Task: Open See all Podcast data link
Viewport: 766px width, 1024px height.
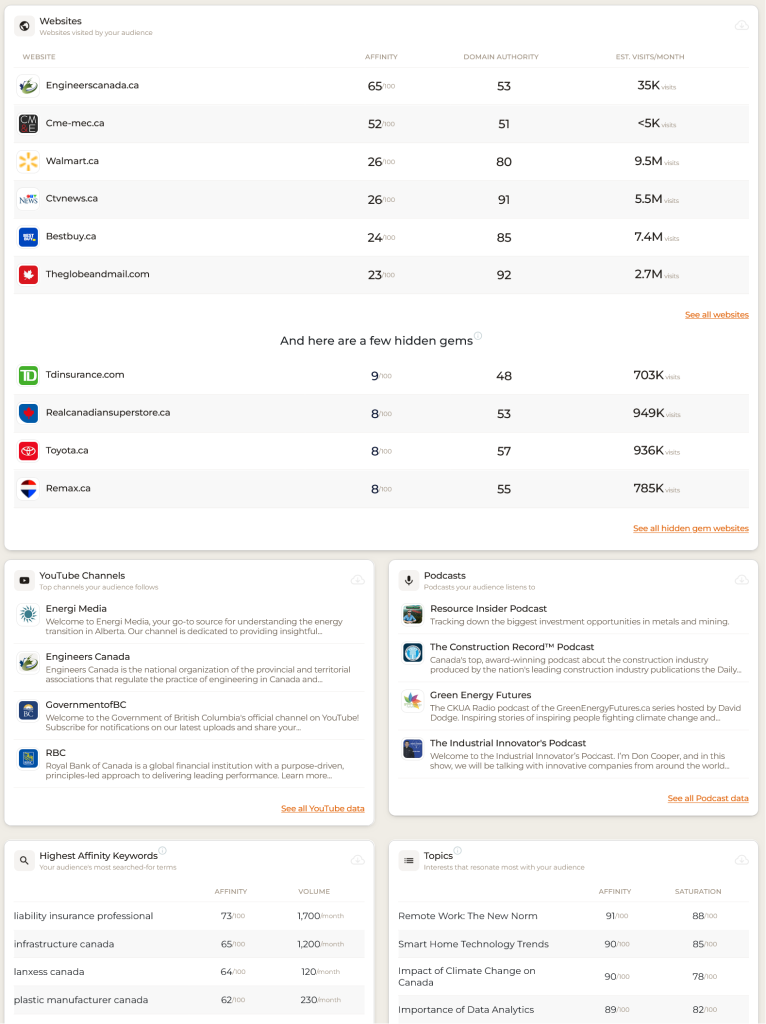Action: pos(708,798)
